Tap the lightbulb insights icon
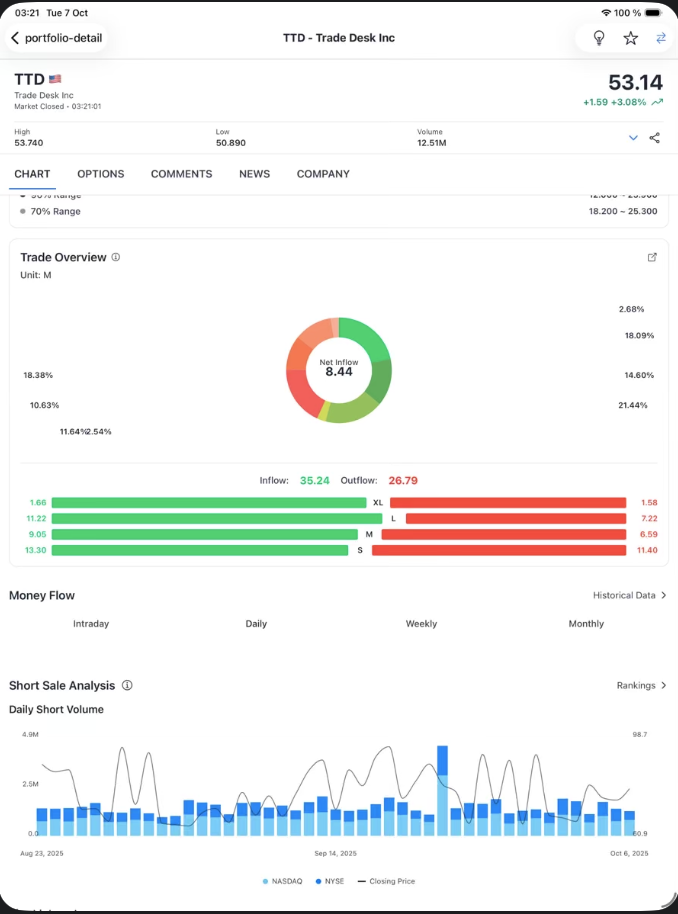Screen dimensions: 678x914 (599, 38)
